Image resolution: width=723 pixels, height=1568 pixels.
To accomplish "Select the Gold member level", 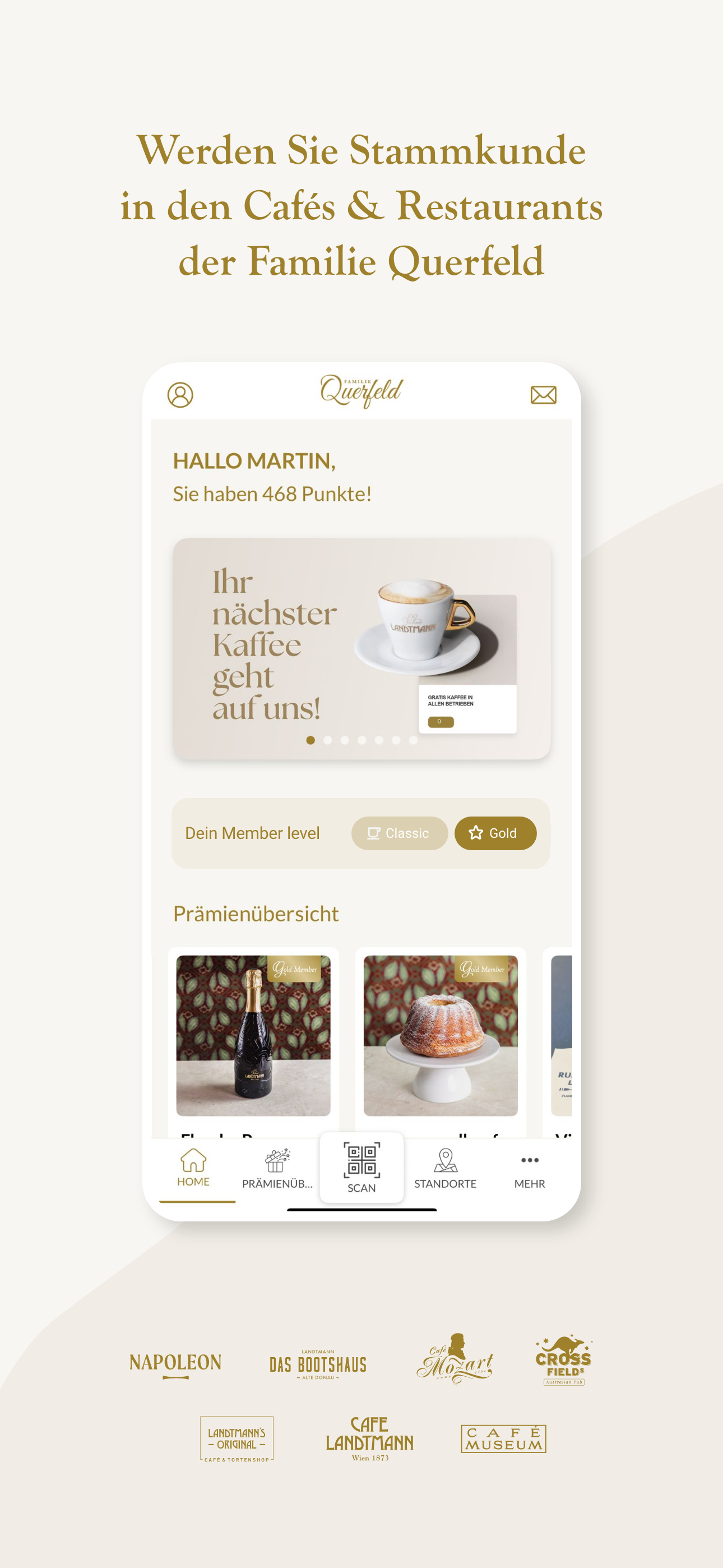I will coord(495,833).
